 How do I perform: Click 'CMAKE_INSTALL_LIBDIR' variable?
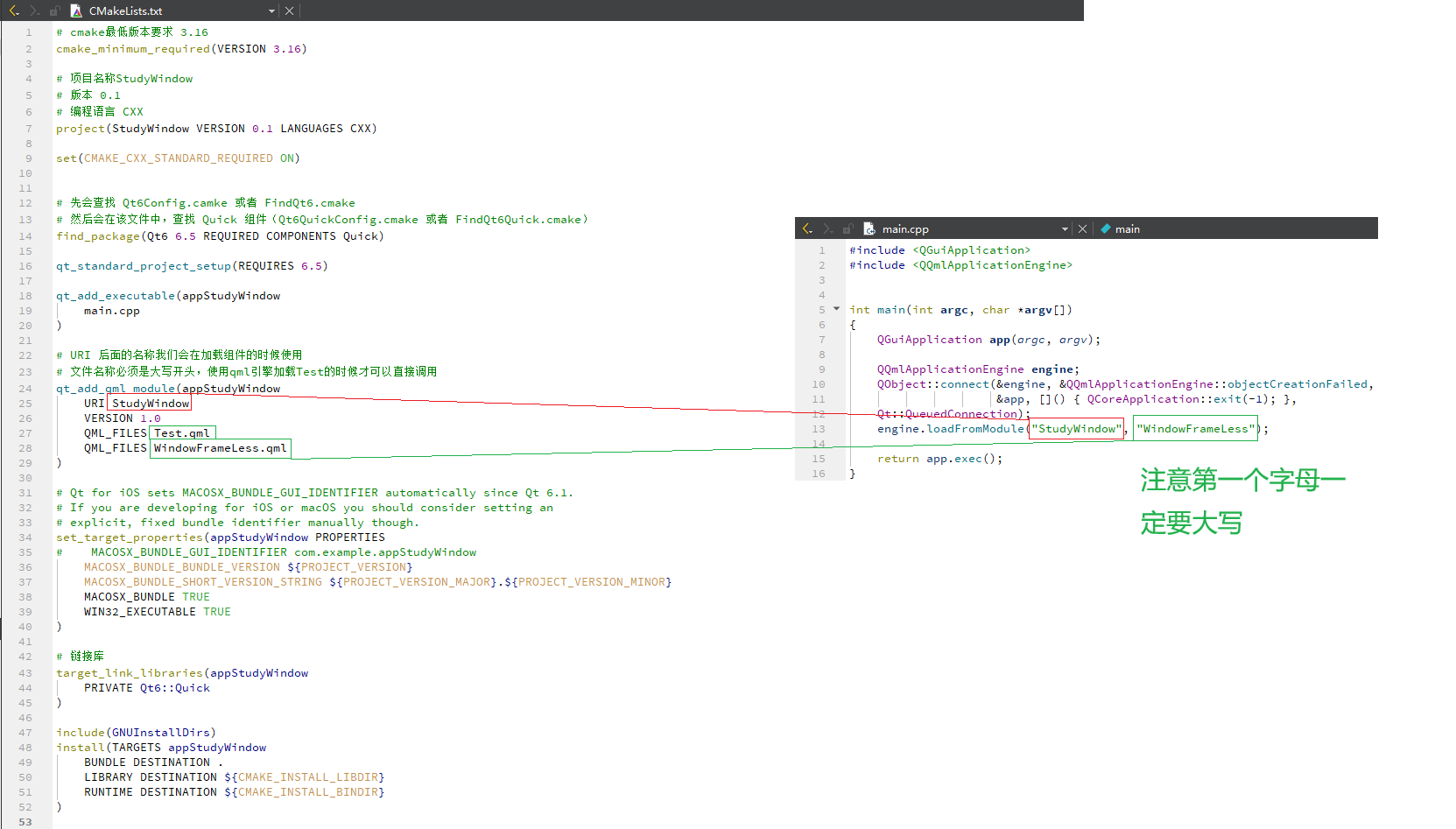(308, 777)
